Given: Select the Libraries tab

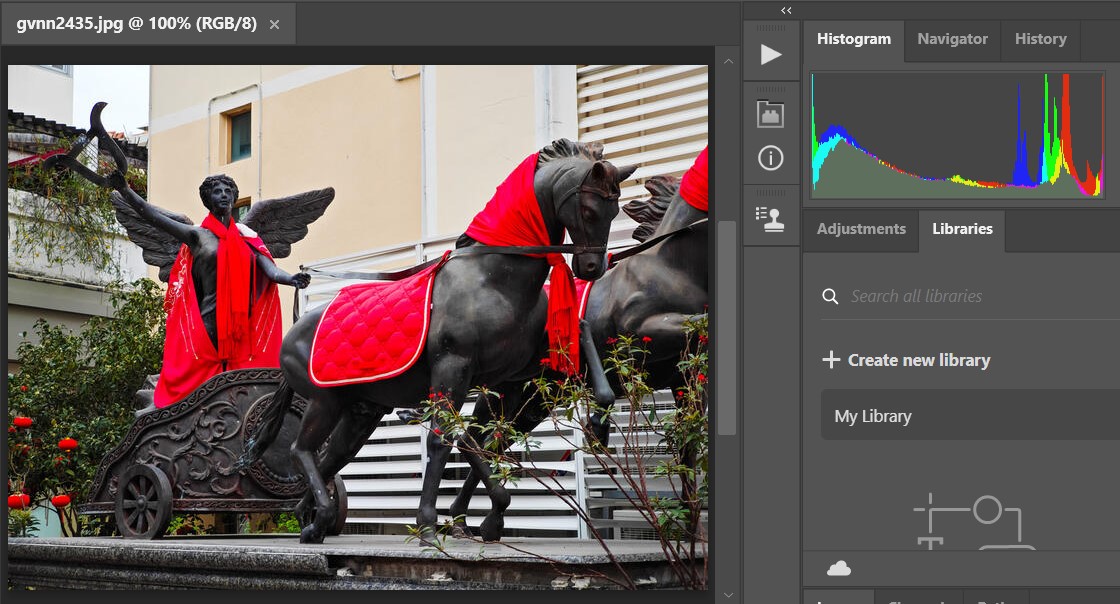Looking at the screenshot, I should tap(962, 229).
